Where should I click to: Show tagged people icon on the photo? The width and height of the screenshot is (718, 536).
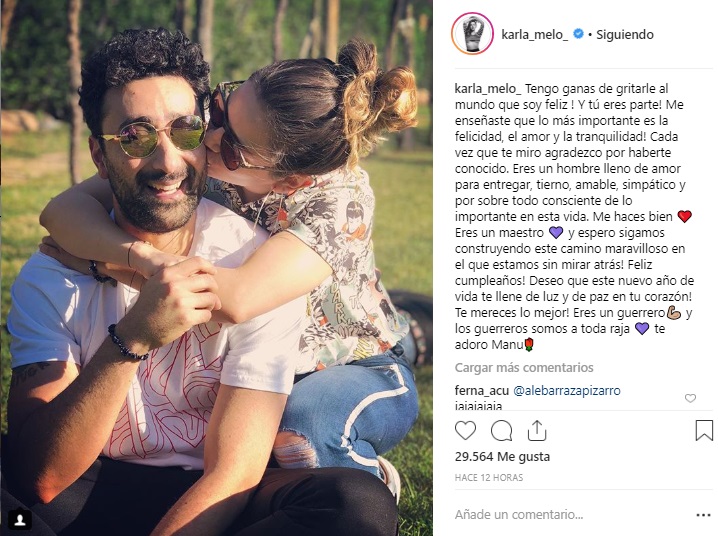pyautogui.click(x=21, y=520)
